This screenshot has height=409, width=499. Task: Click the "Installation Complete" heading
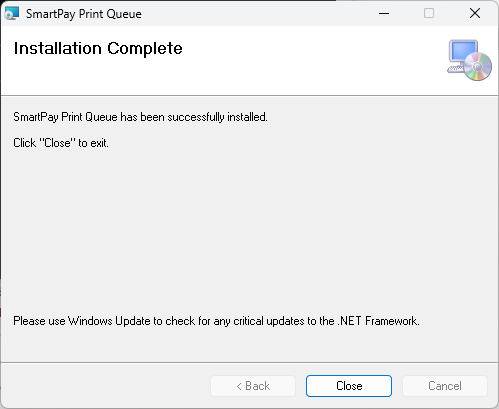98,49
